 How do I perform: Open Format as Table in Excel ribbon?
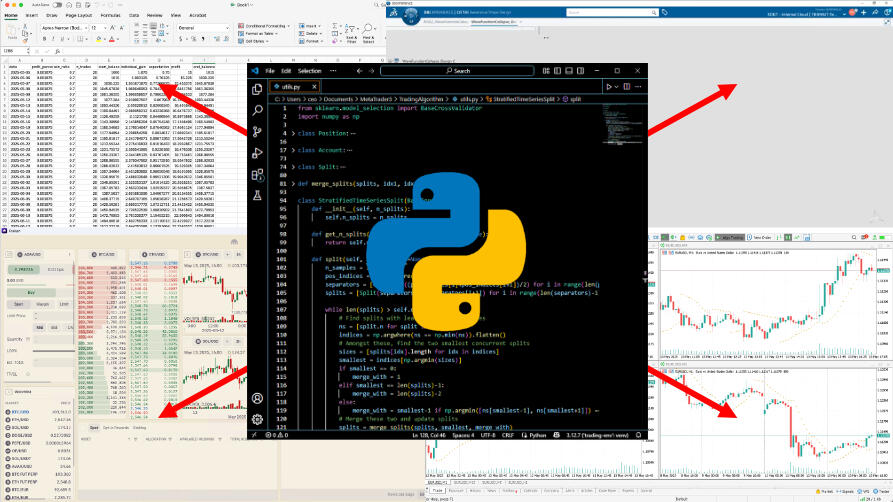[x=259, y=34]
